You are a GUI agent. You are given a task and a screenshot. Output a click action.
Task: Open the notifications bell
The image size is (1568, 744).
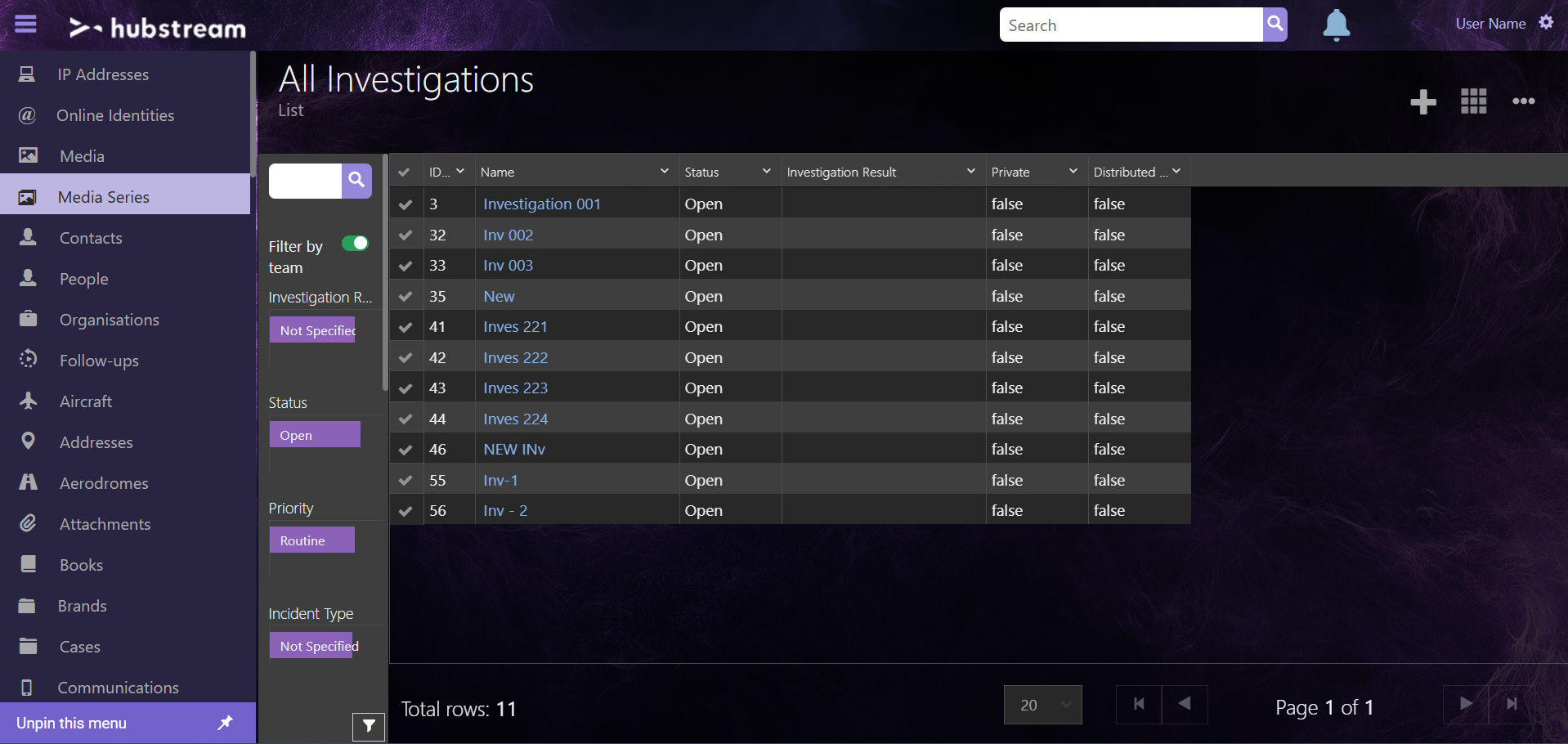(x=1336, y=25)
